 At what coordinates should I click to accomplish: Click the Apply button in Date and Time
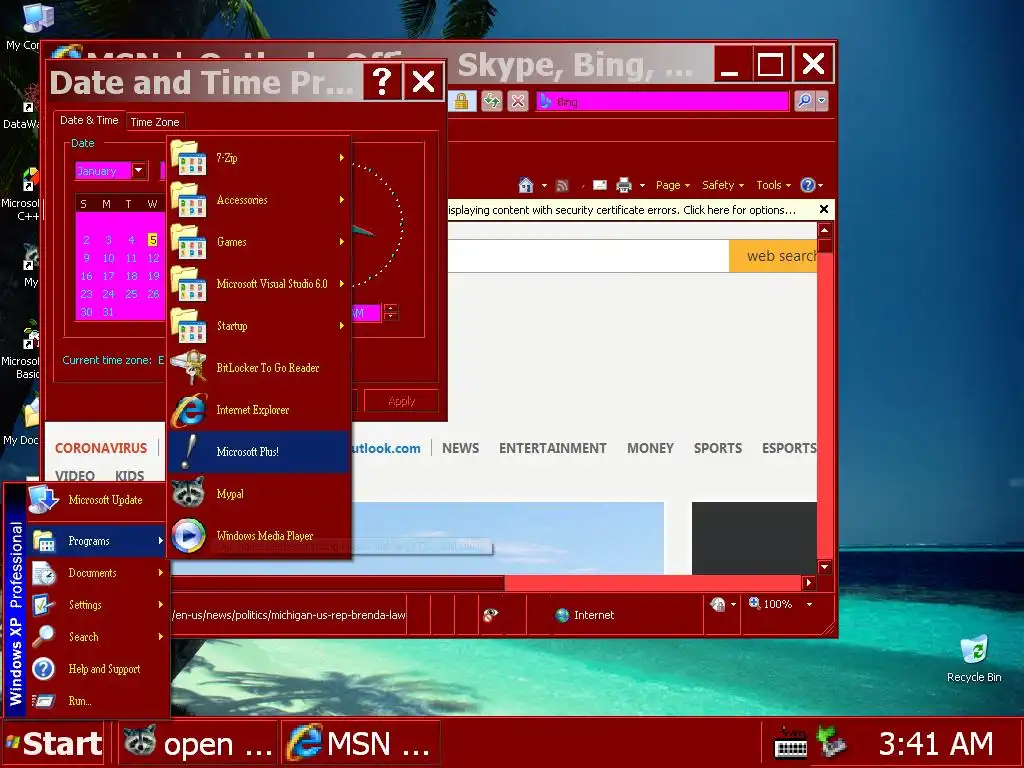coord(401,401)
